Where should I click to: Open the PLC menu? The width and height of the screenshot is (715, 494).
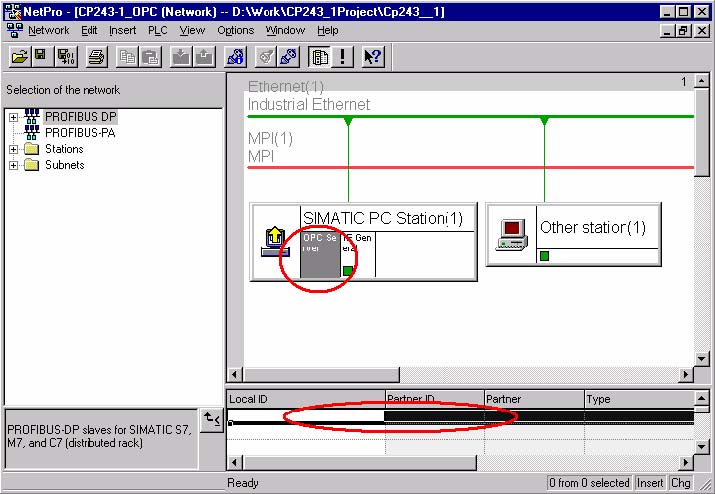[x=157, y=31]
